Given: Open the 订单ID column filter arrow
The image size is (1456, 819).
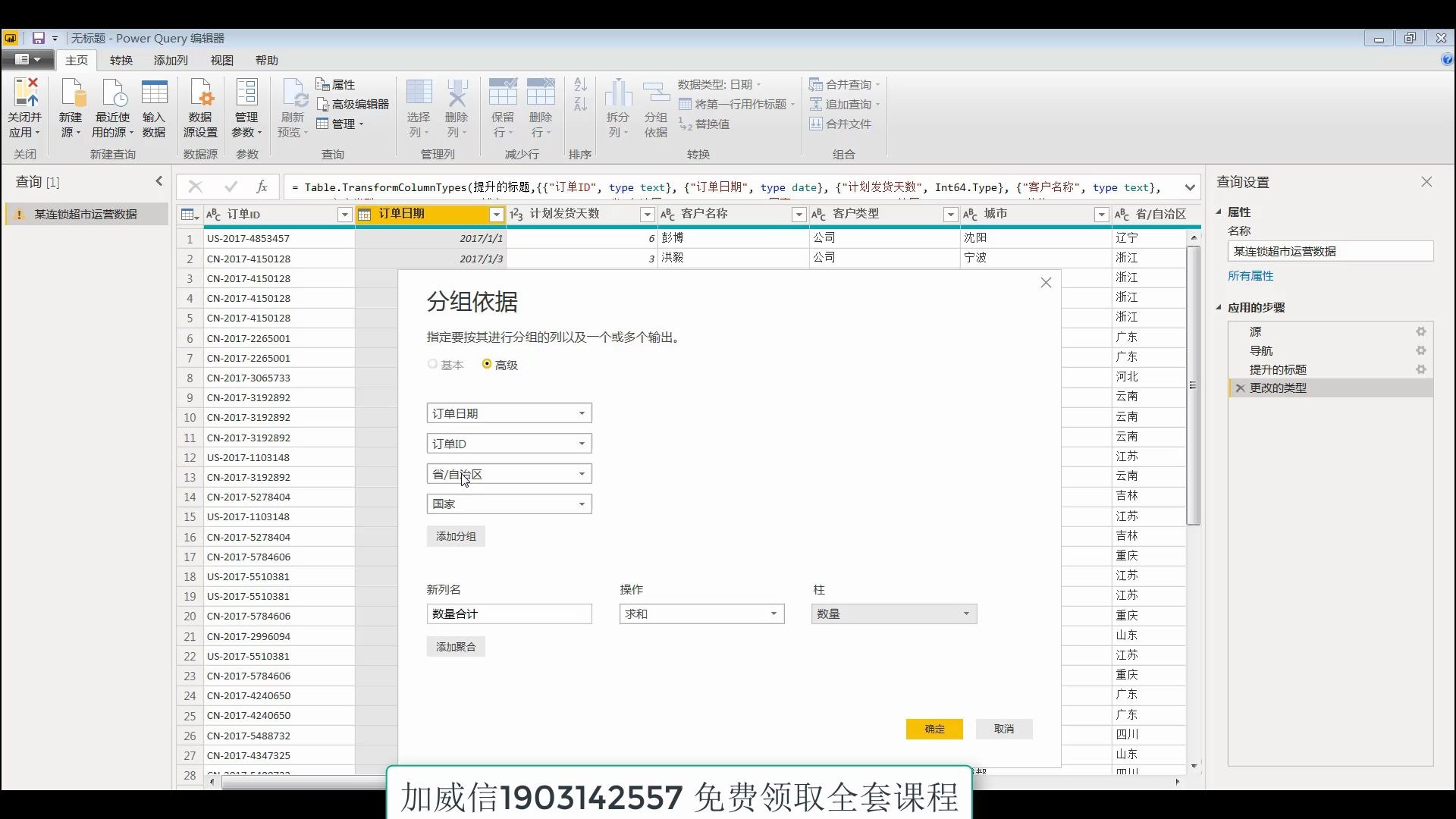Looking at the screenshot, I should pos(344,215).
